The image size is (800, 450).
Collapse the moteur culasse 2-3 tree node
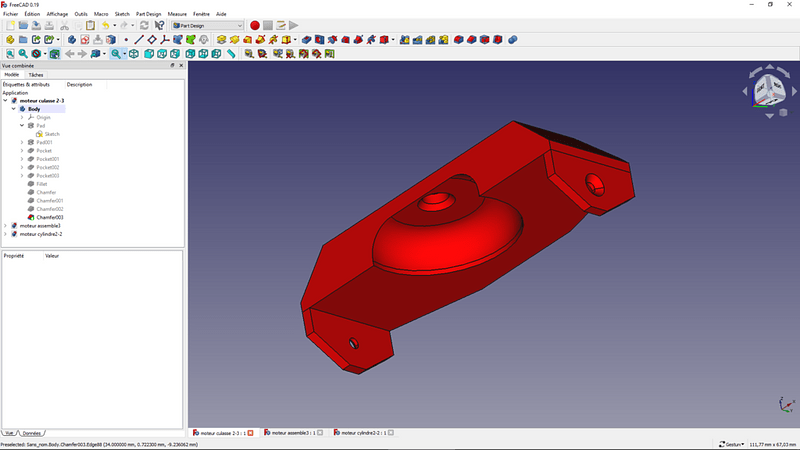pos(6,101)
